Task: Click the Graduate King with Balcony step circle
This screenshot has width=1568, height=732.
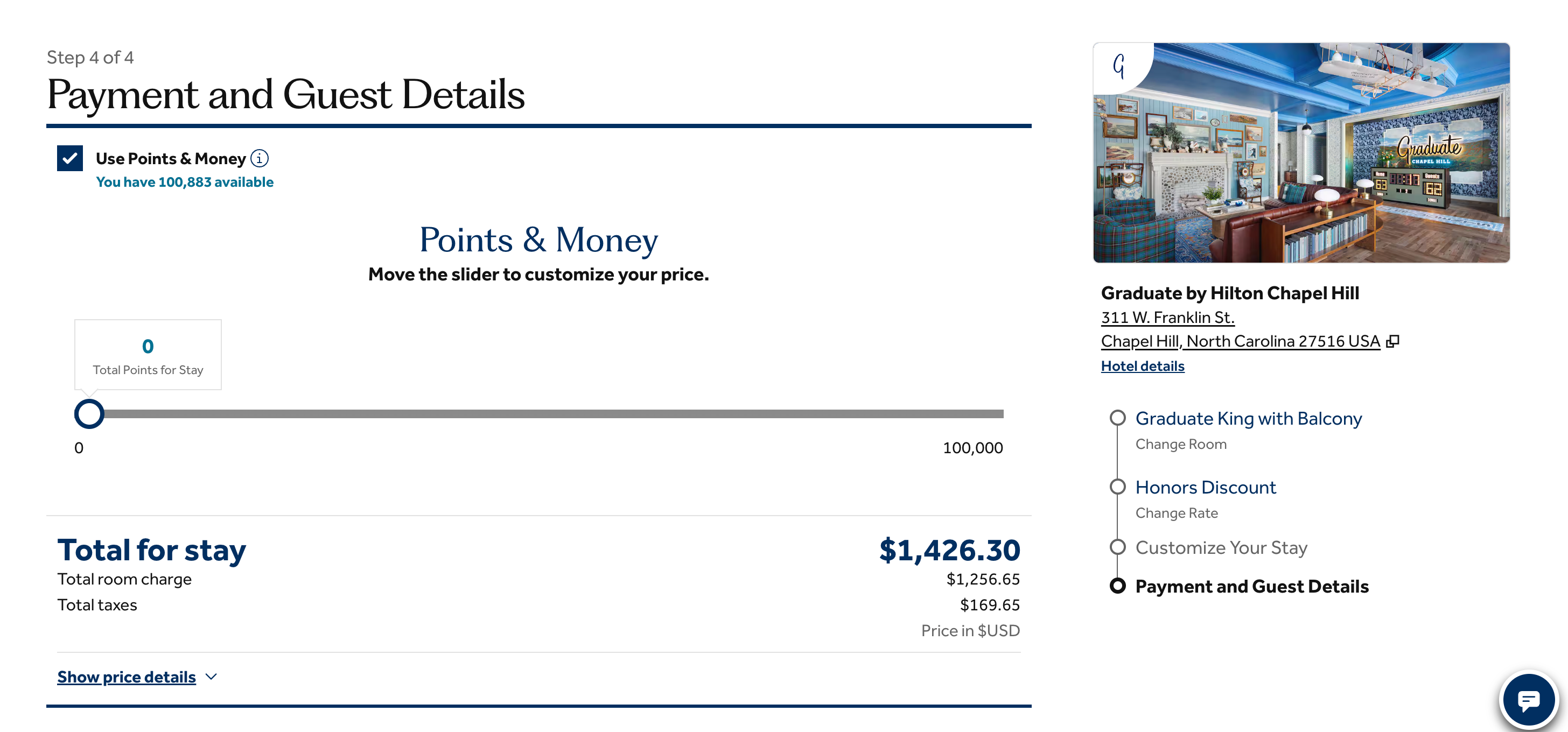Action: point(1118,418)
